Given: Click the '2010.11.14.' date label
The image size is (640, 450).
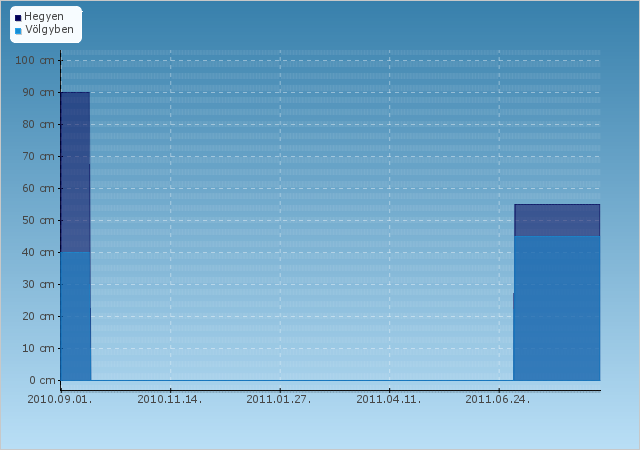Looking at the screenshot, I should (170, 399).
